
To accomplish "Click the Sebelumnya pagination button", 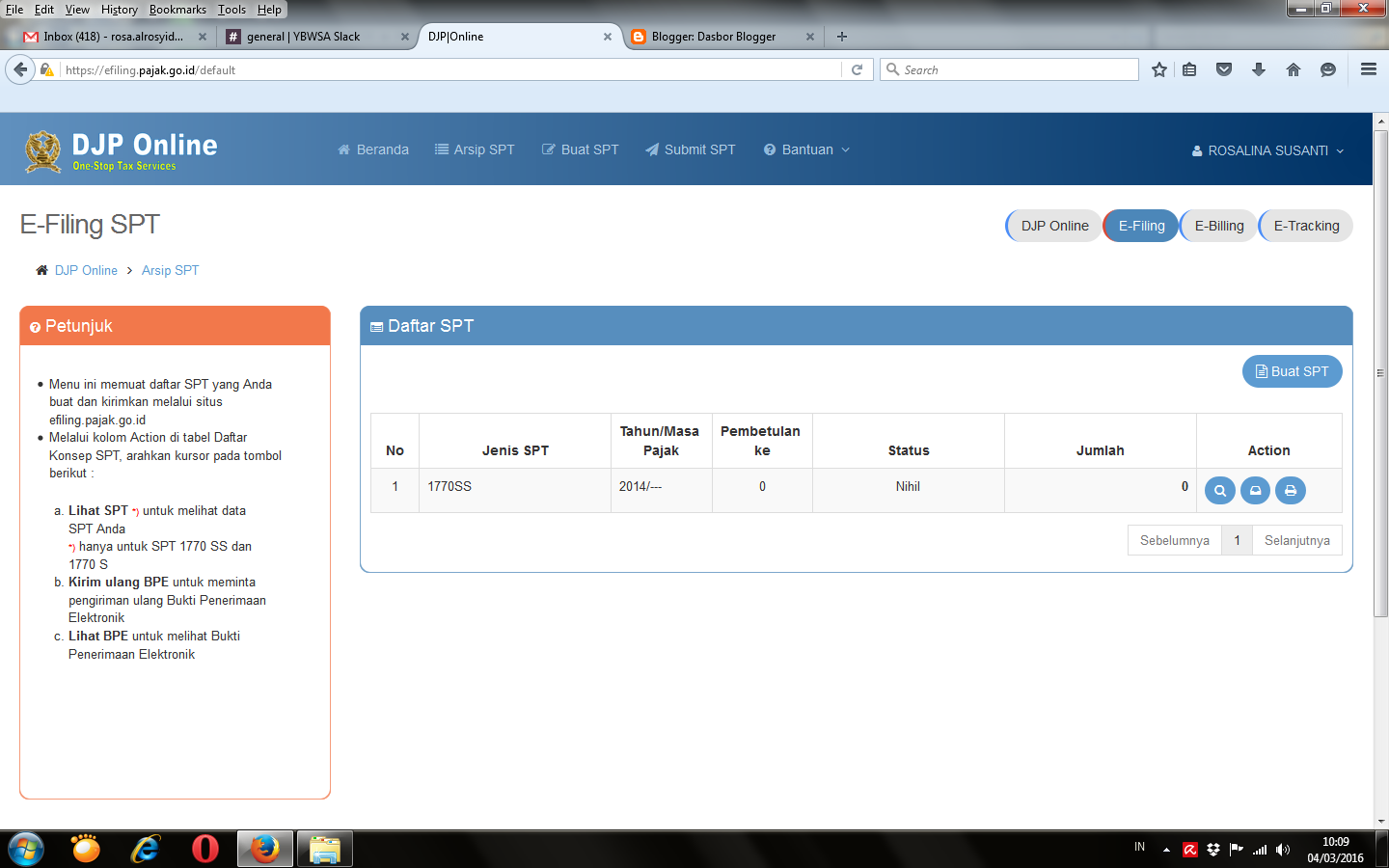I will (1175, 540).
